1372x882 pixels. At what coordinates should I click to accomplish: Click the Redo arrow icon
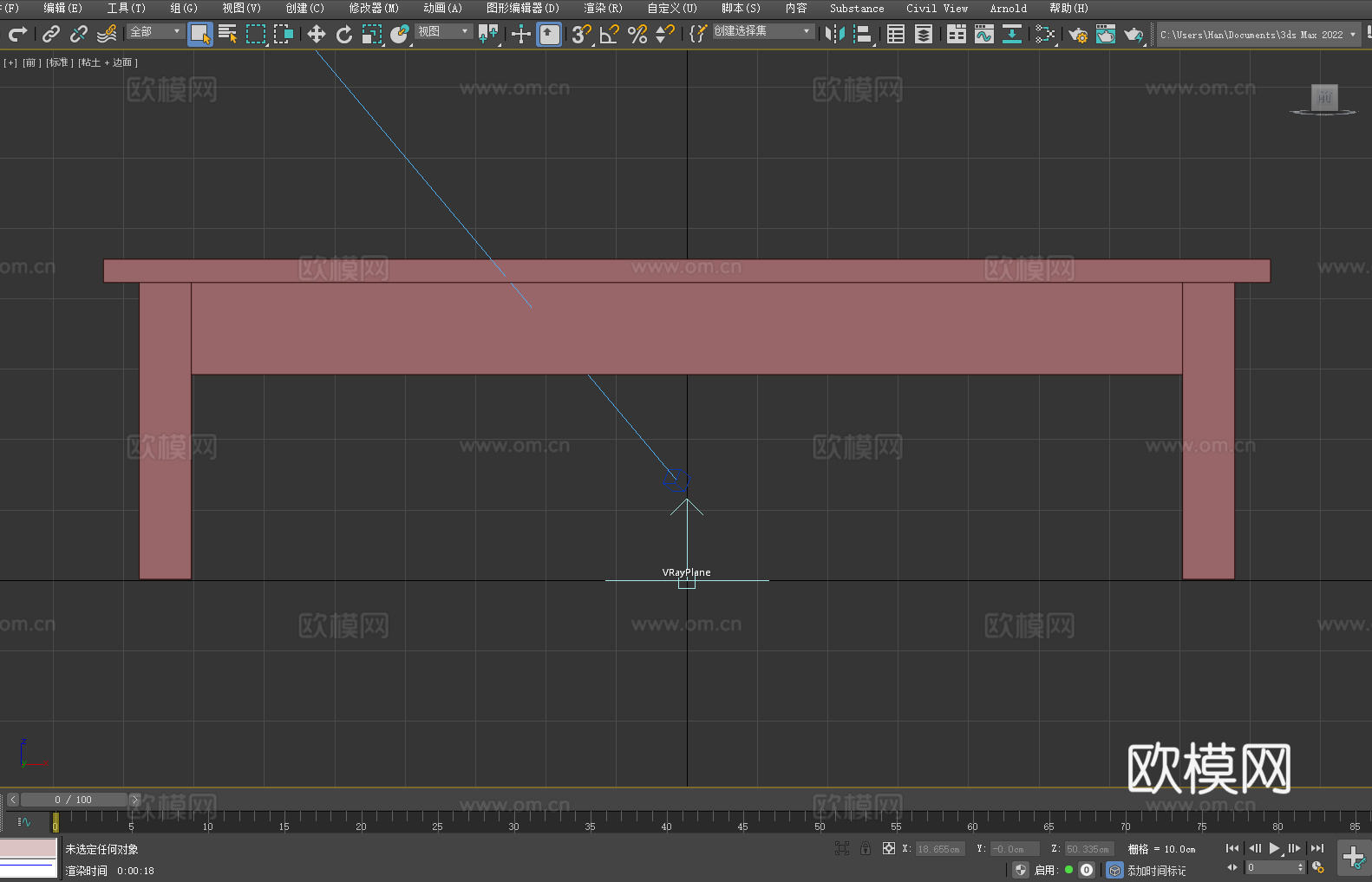click(17, 34)
